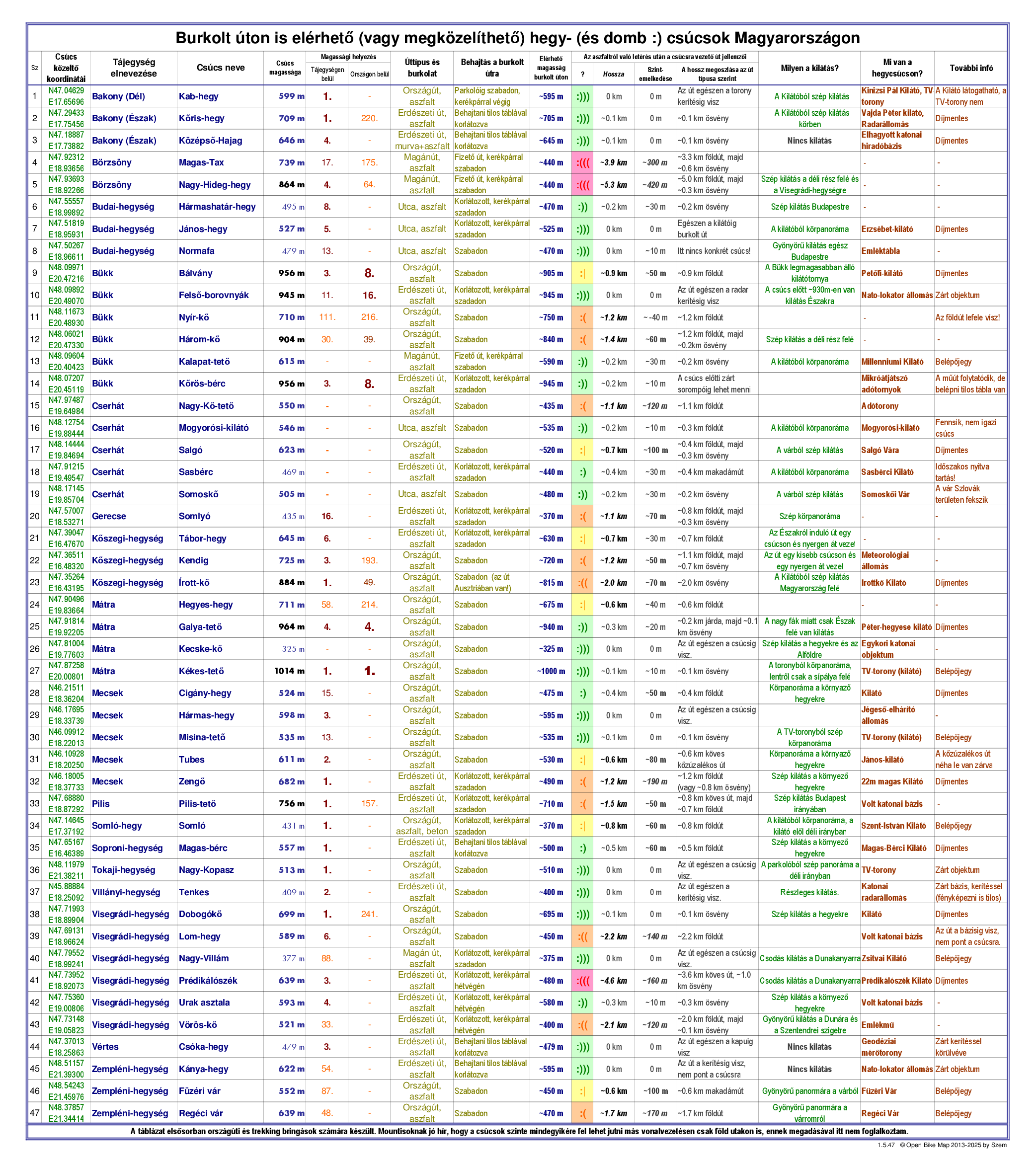This screenshot has height=1160, width=1036.
Task: Select the Dobogókő peak name
Action: [200, 914]
